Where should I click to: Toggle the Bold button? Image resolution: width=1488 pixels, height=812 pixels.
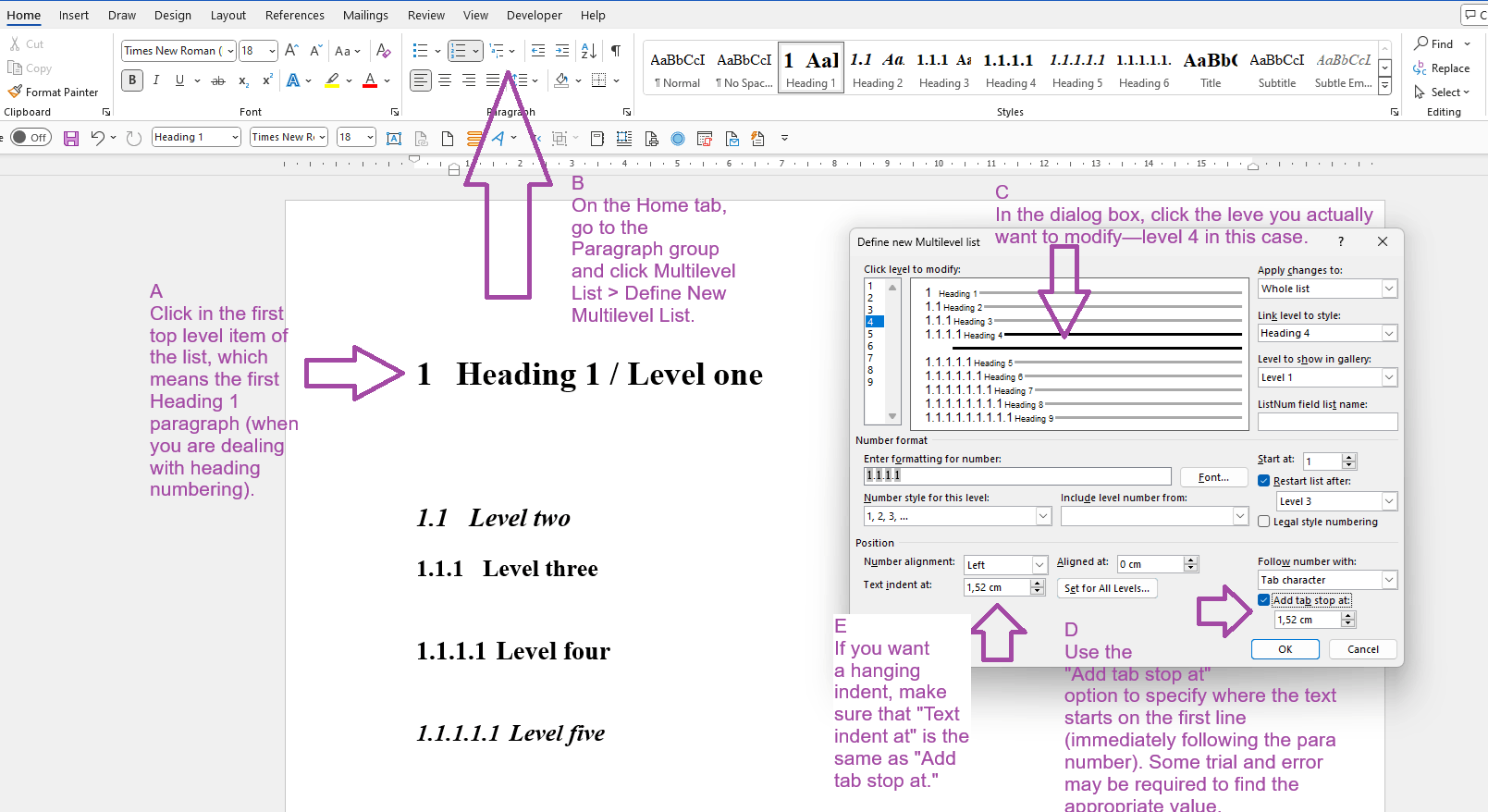(132, 80)
